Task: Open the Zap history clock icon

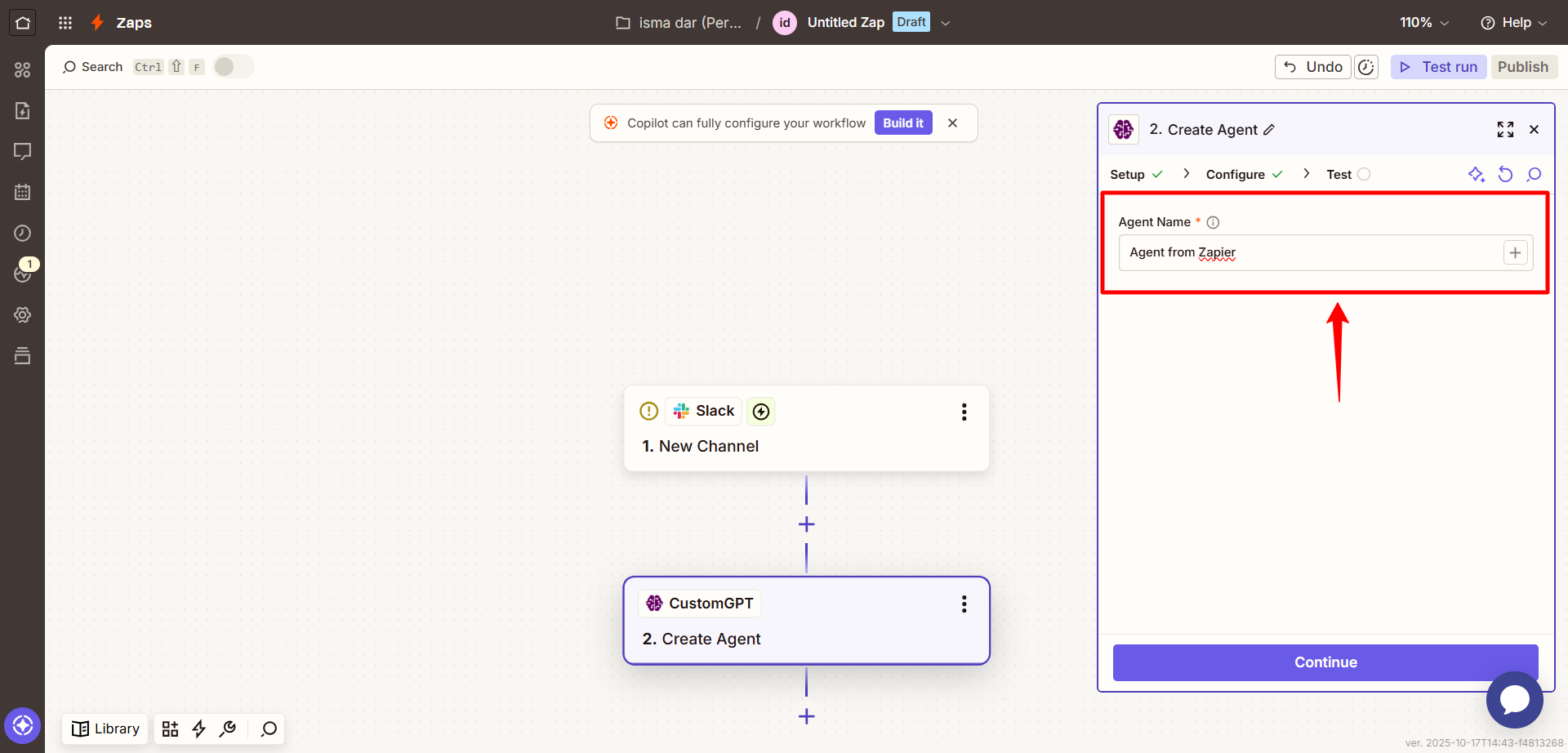Action: 23,233
